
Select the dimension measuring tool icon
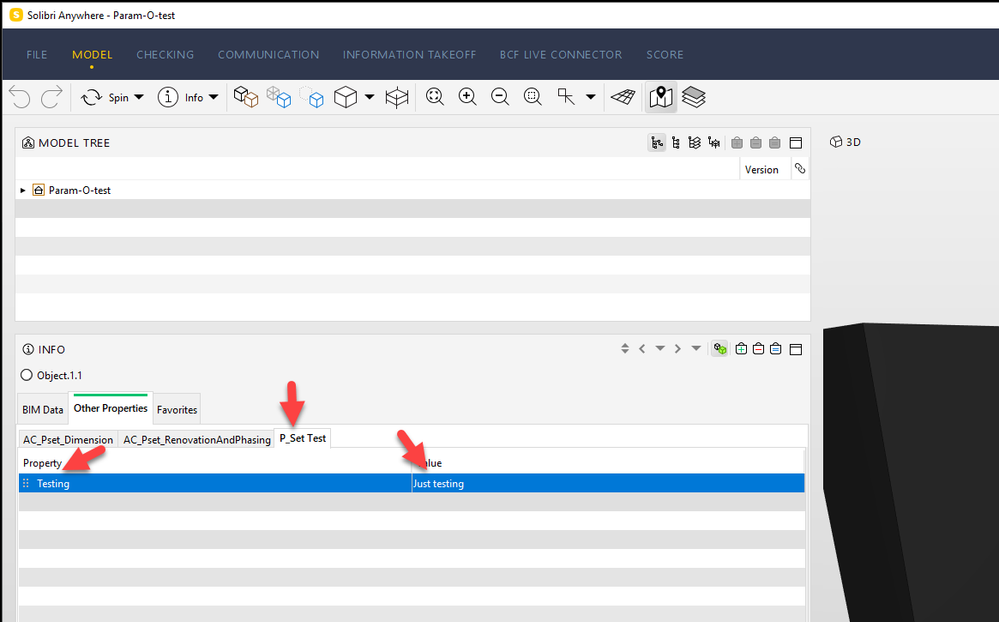pyautogui.click(x=566, y=97)
